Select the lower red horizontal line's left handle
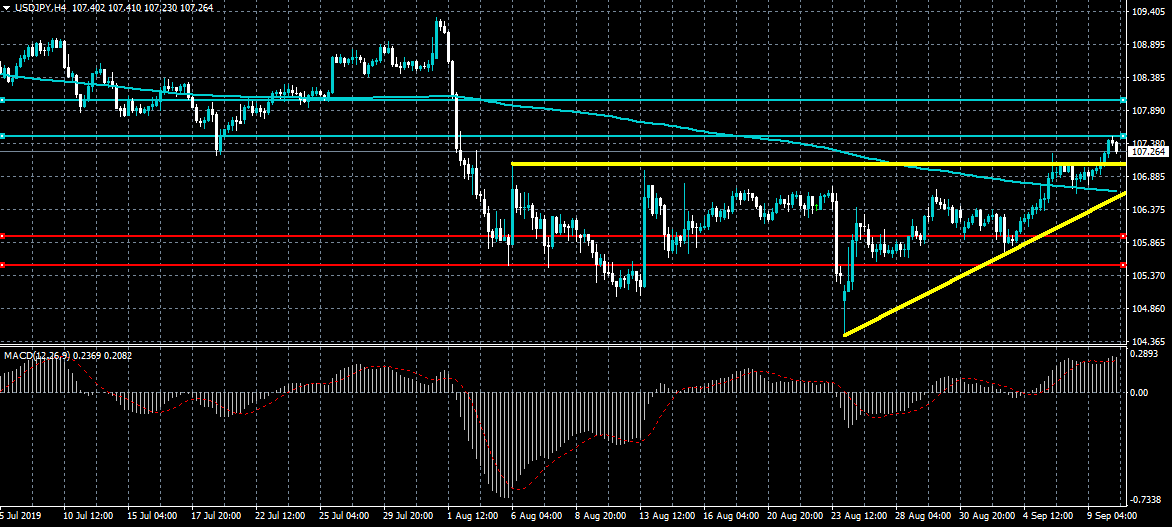 (x=2, y=265)
